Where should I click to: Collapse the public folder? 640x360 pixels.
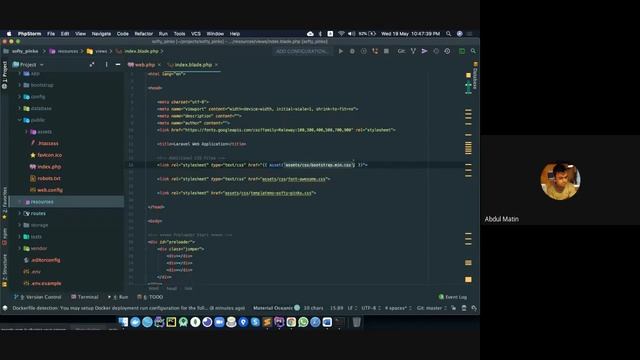point(20,120)
